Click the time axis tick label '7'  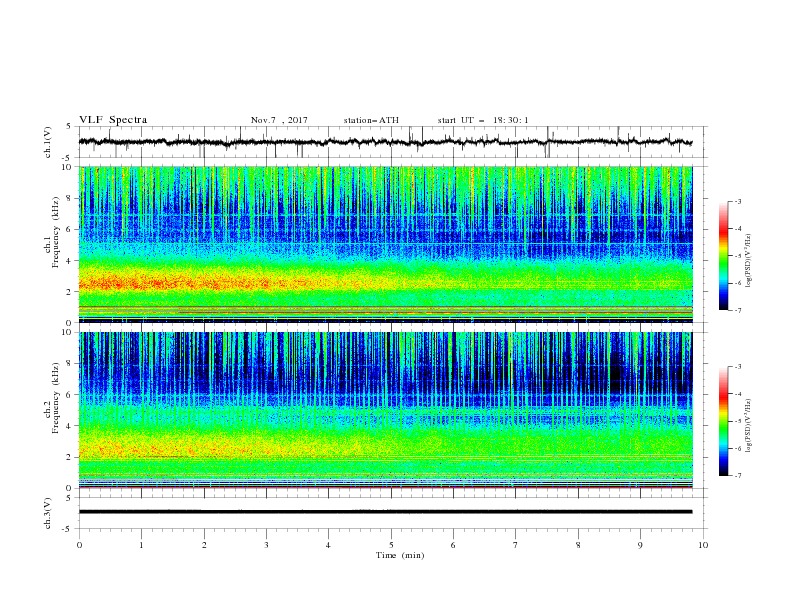click(x=516, y=545)
